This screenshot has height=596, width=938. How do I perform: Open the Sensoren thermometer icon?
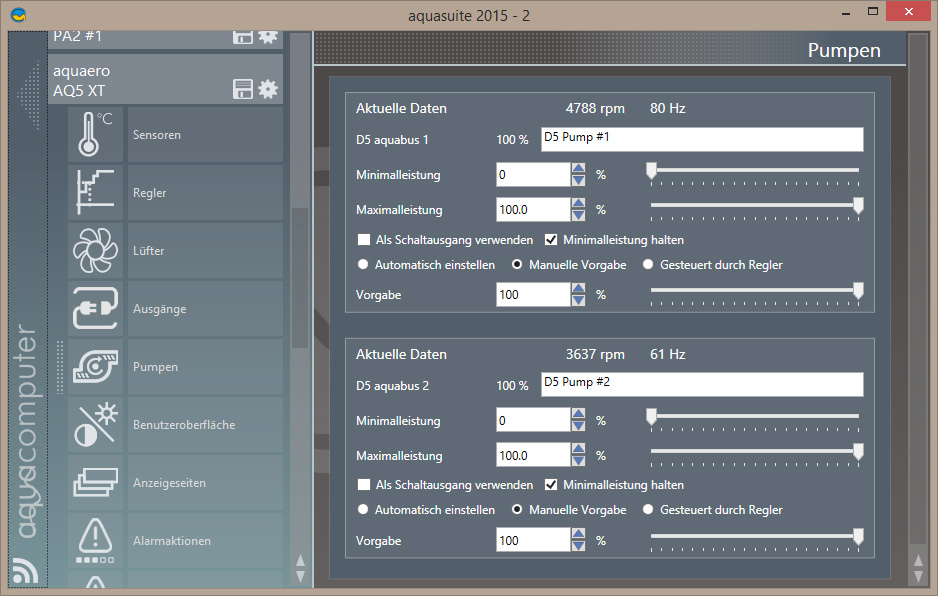tap(96, 135)
